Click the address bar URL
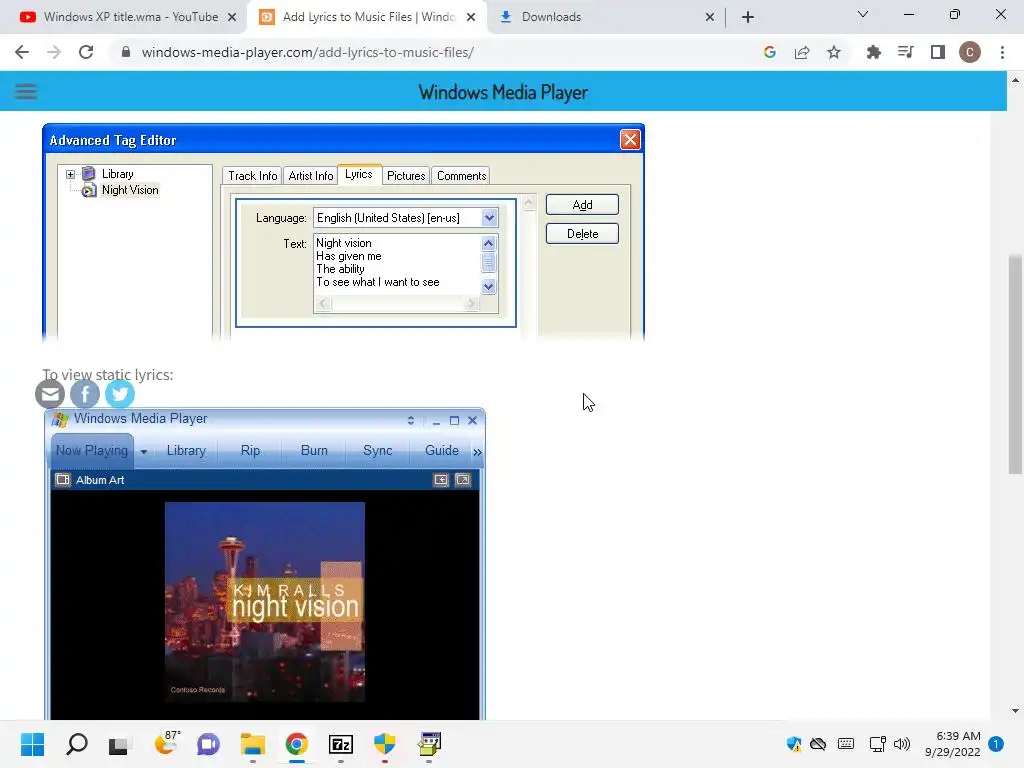The width and height of the screenshot is (1024, 768). point(308,52)
